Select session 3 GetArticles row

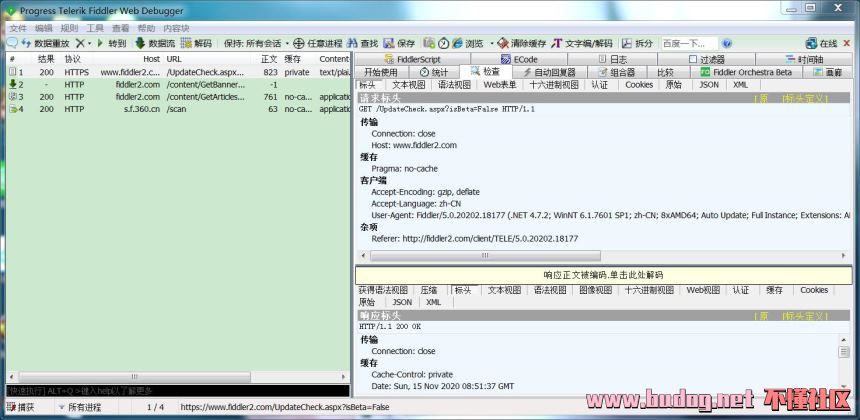tap(180, 97)
